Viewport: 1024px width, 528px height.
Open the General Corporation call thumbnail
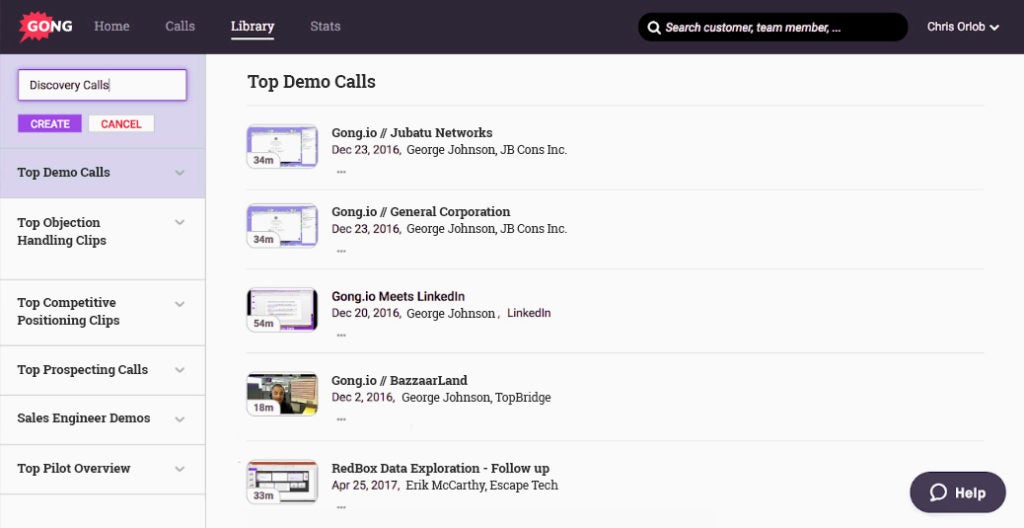[282, 225]
